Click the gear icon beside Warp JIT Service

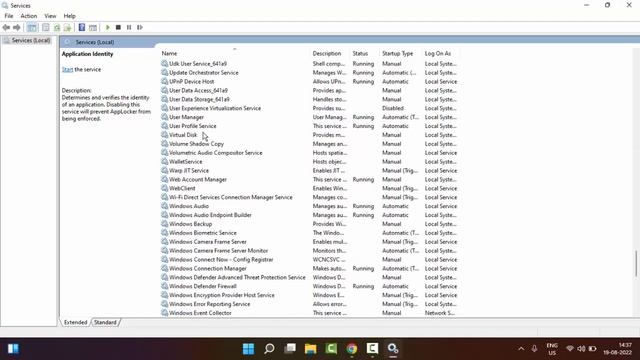point(164,171)
